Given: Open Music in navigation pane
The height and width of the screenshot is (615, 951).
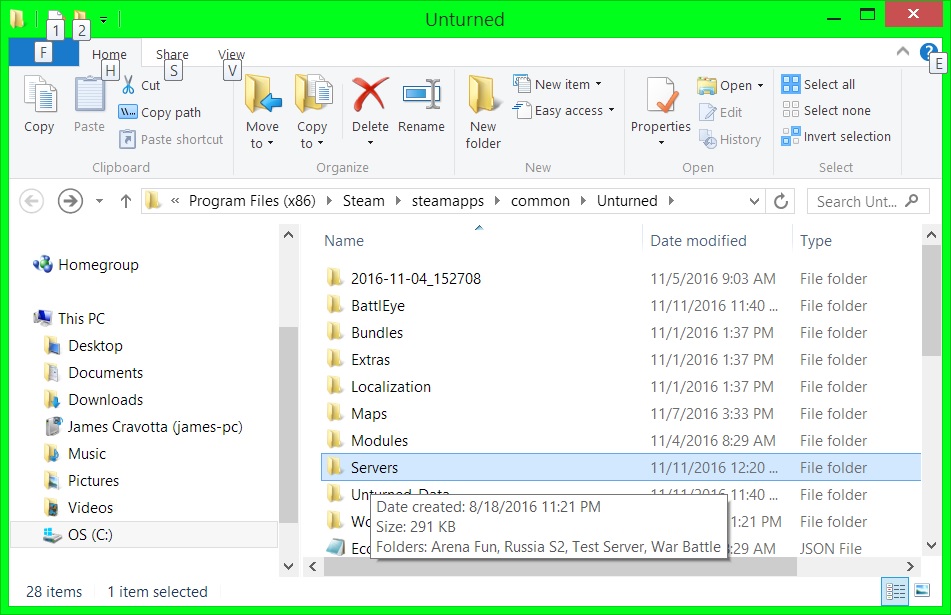Looking at the screenshot, I should point(75,454).
